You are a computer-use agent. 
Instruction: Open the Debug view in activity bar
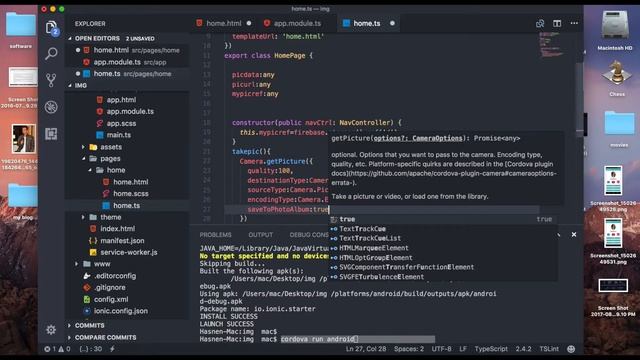[51, 107]
